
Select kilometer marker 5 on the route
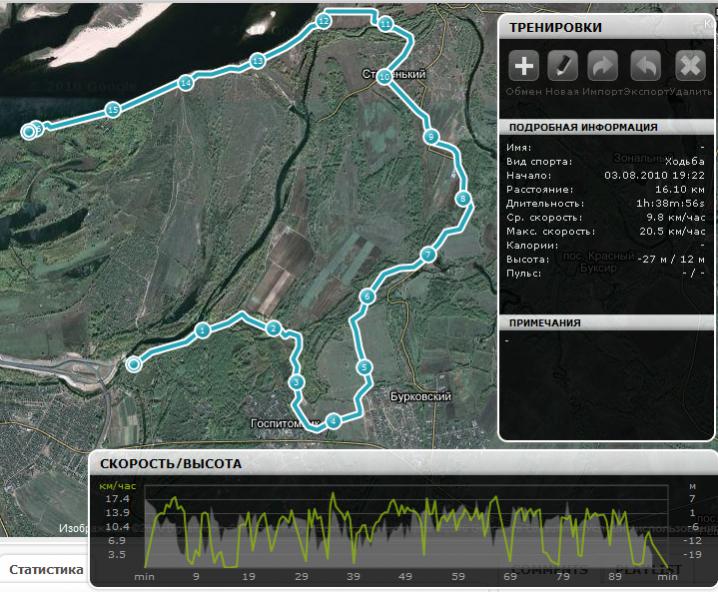[364, 368]
